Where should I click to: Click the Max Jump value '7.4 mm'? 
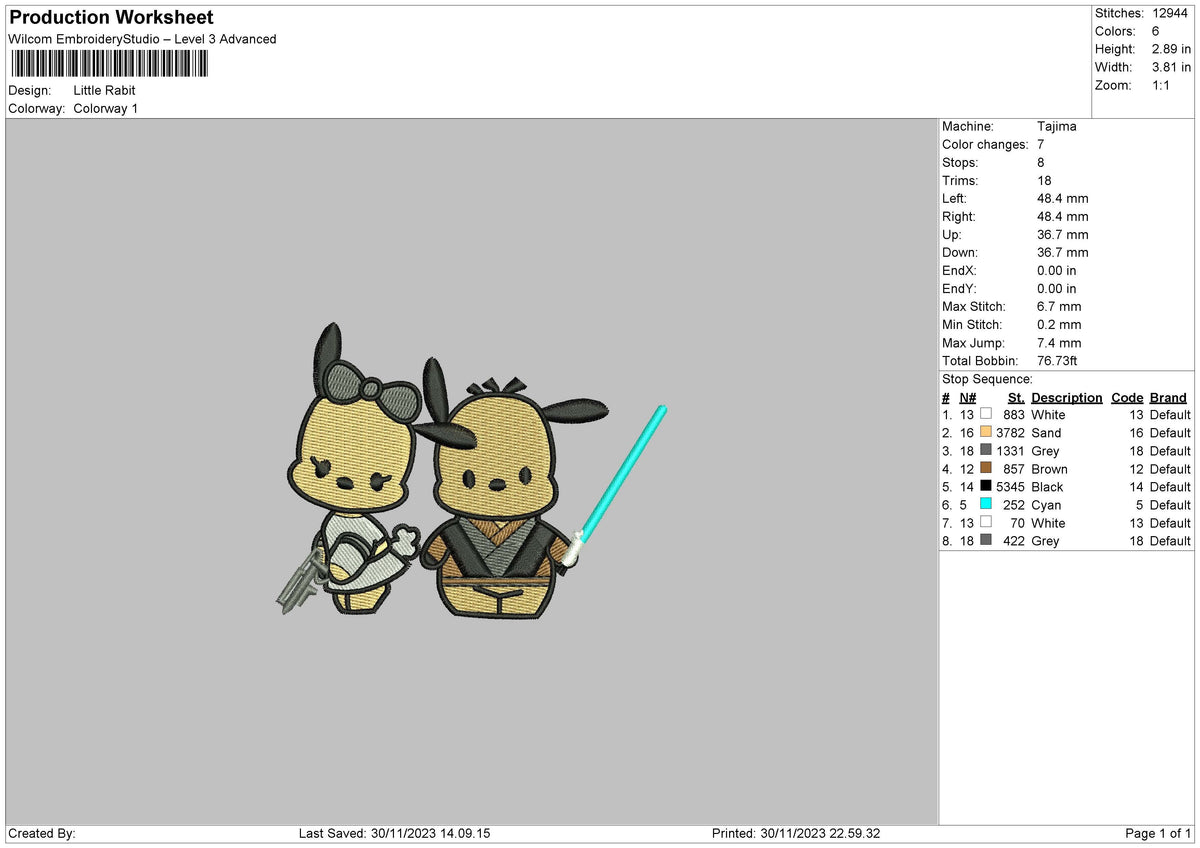point(1059,342)
